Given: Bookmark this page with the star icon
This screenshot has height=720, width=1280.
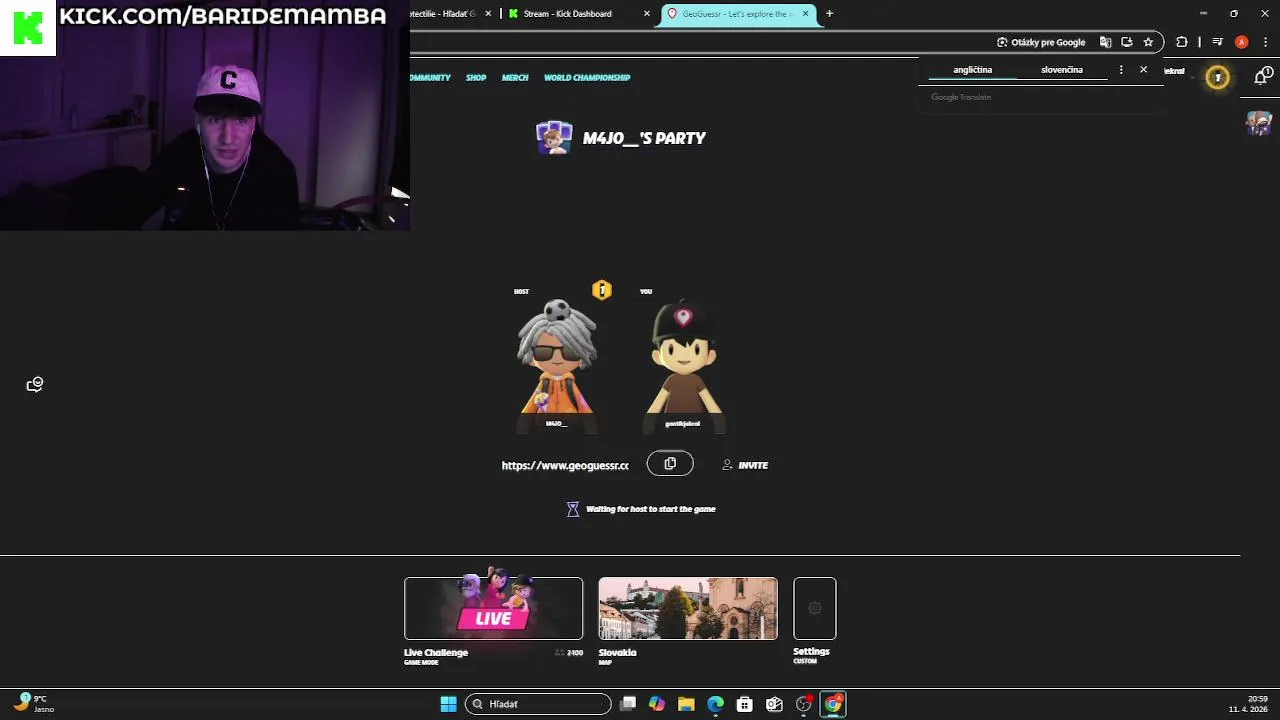Looking at the screenshot, I should coord(1148,42).
